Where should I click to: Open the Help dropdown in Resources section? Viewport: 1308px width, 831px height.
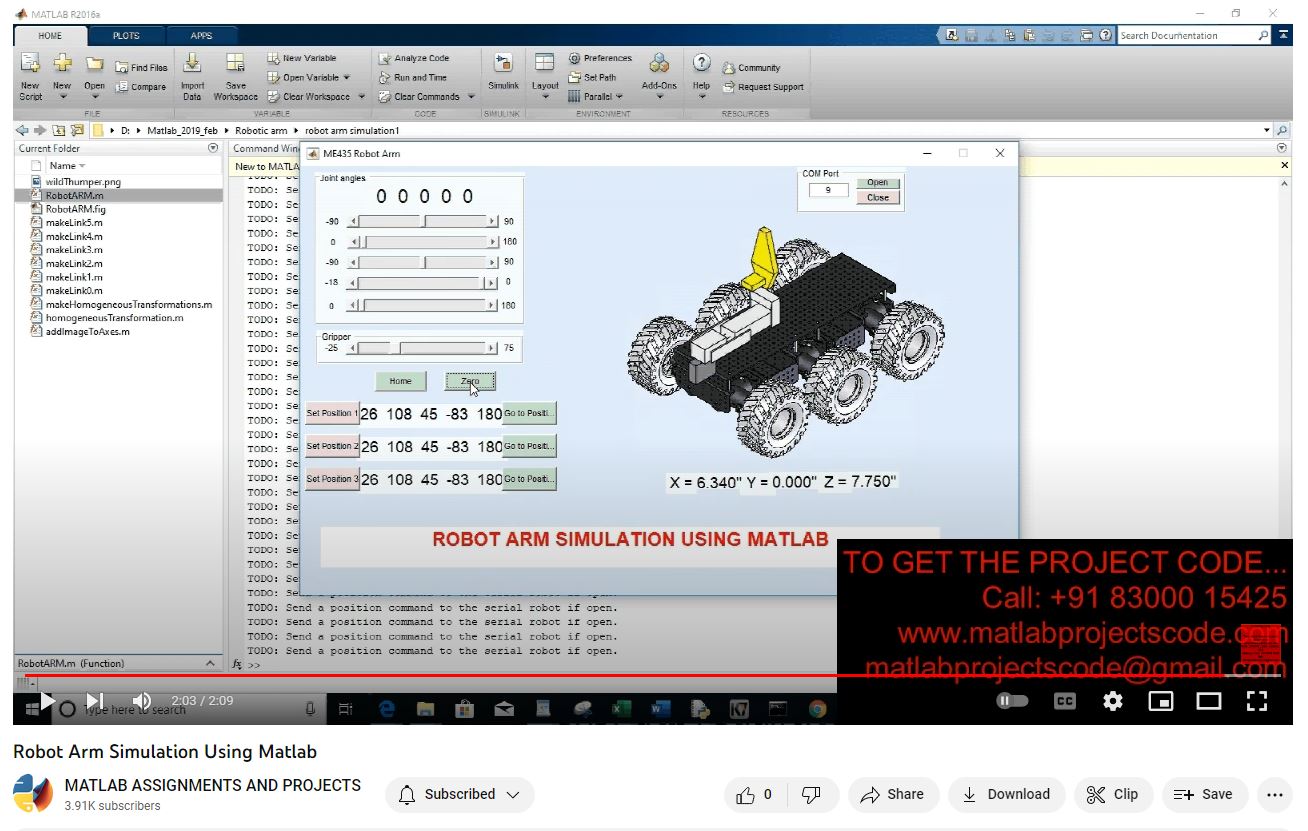[x=701, y=97]
